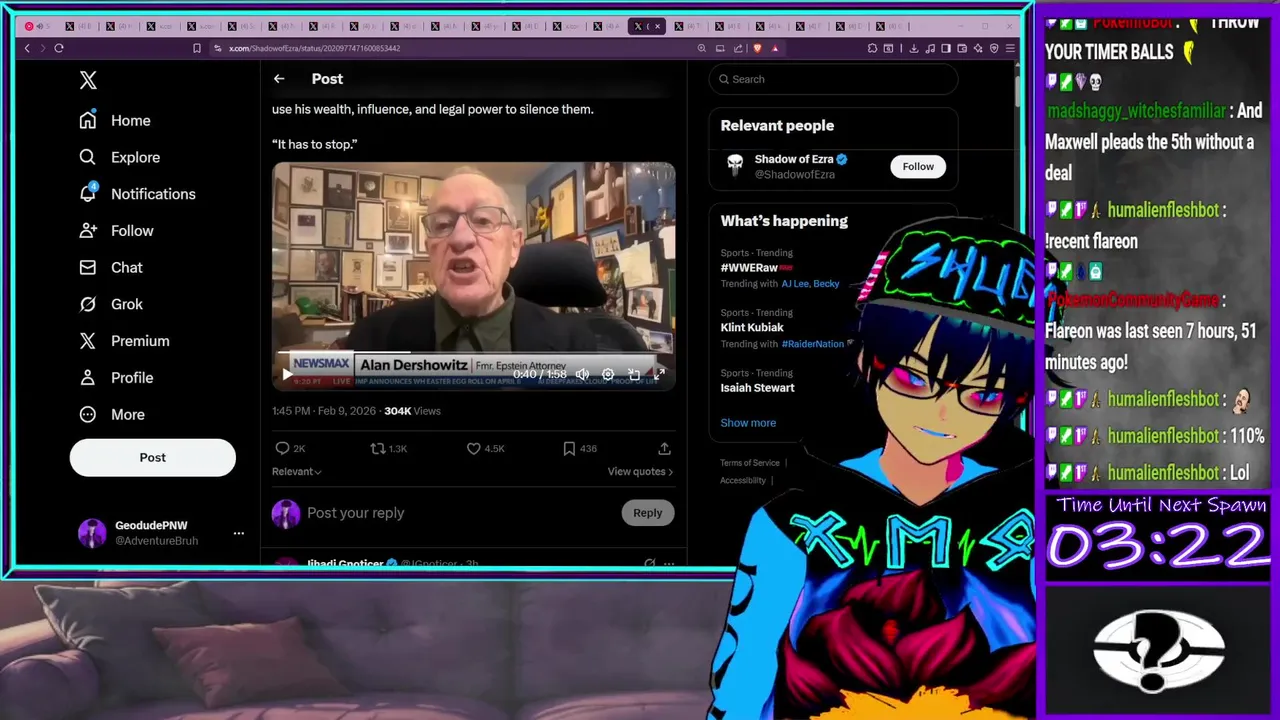Open browser downloads icon
1280x720 pixels.
click(x=913, y=48)
